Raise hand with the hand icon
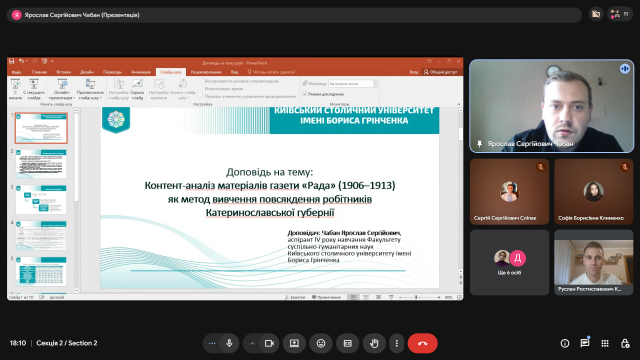Viewport: 640px width, 360px height. click(x=374, y=343)
